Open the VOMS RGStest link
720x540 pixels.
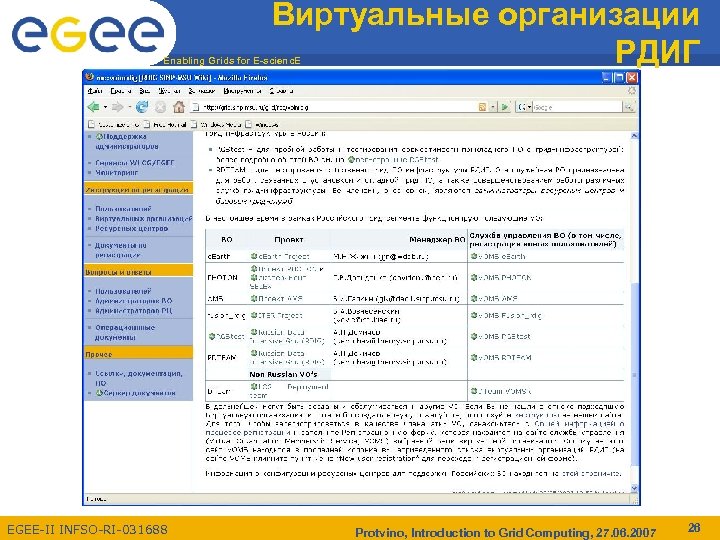tap(501, 337)
